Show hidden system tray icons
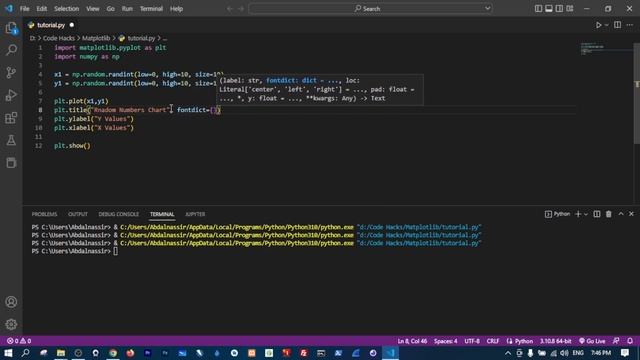Screen dimensions: 640x360 tap(508, 353)
